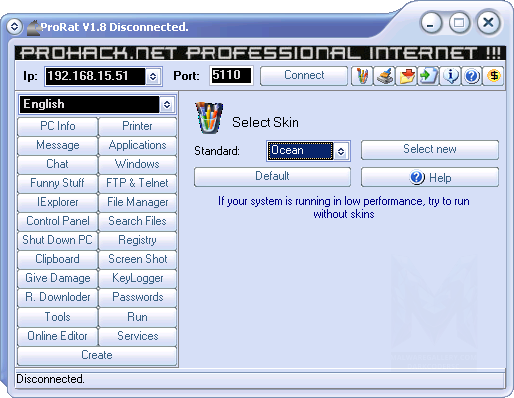Select the File Manager button

137,202
